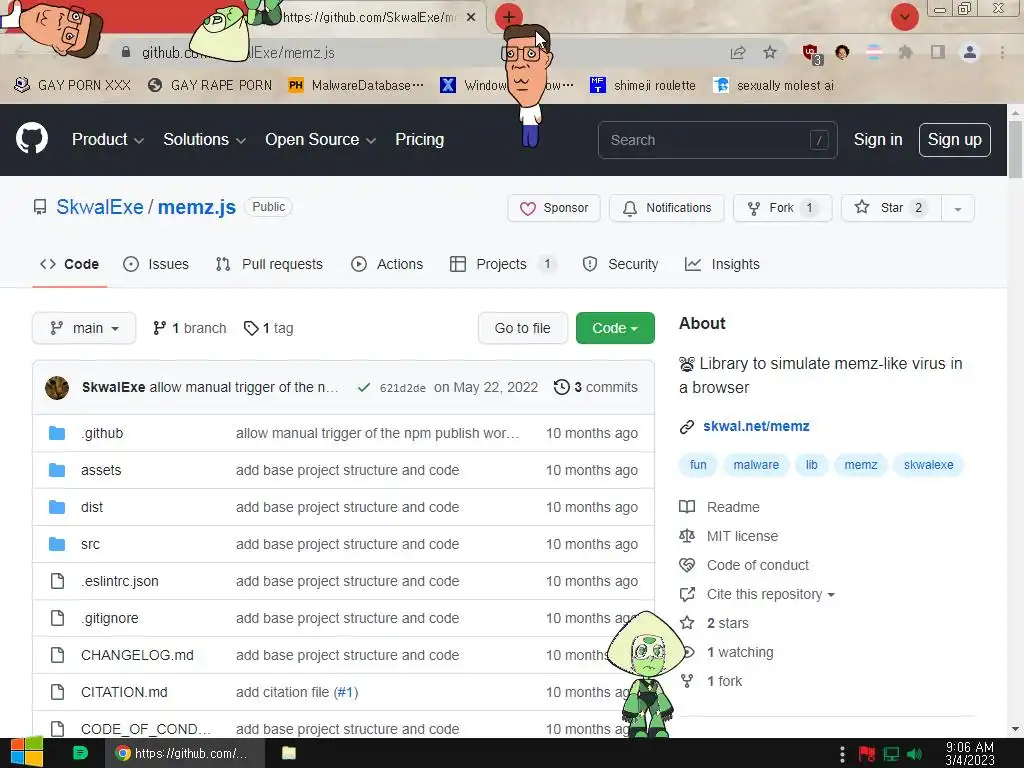The image size is (1024, 768).
Task: Switch to the Actions tab
Action: 387,264
